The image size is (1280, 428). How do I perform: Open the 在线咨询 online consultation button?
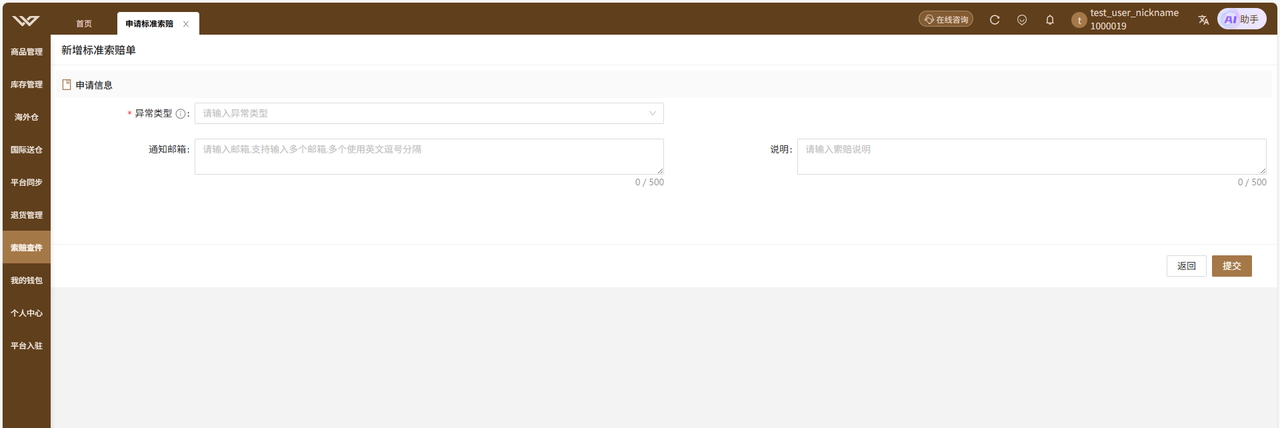[x=946, y=19]
